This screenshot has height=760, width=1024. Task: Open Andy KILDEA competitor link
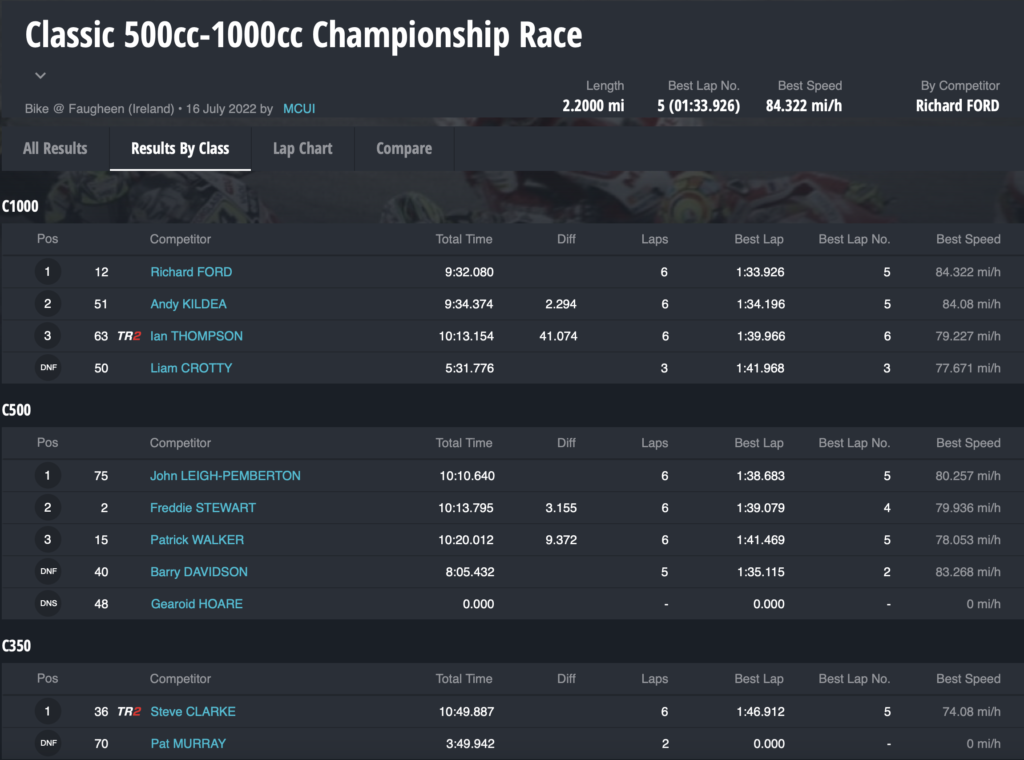[x=188, y=304]
